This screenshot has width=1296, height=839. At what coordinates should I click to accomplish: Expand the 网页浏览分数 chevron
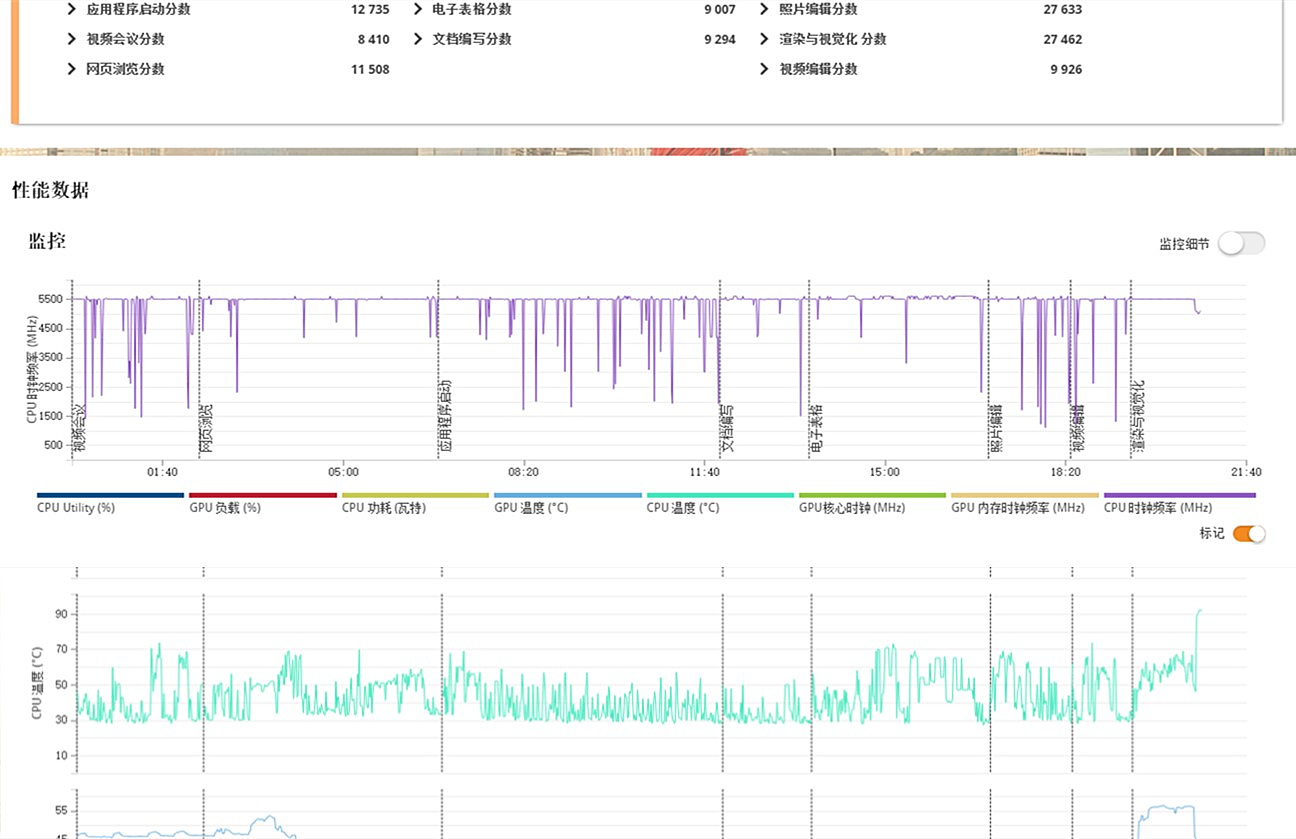click(71, 69)
